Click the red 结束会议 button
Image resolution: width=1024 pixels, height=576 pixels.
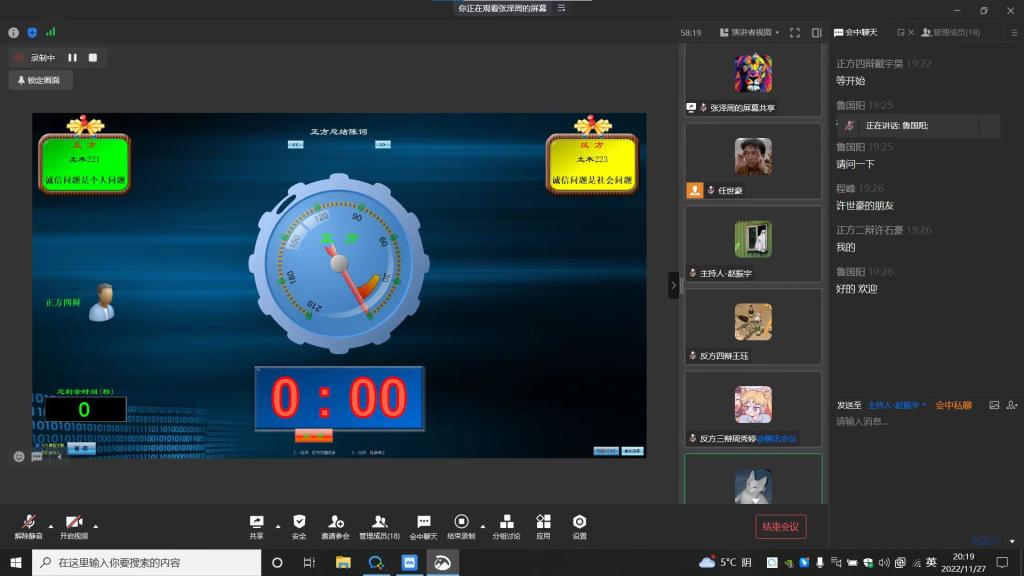pyautogui.click(x=780, y=527)
